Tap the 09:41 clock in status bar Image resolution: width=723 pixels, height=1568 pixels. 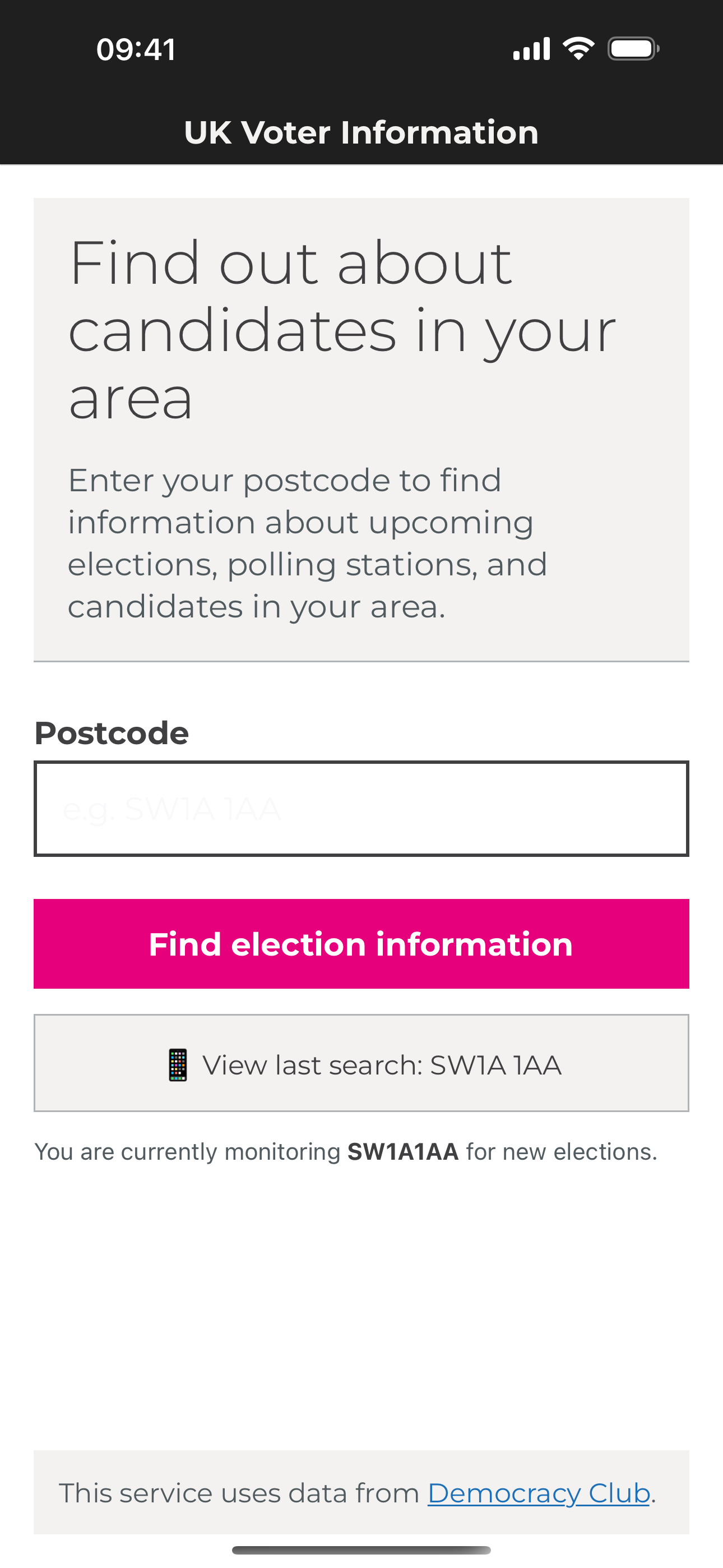[136, 49]
